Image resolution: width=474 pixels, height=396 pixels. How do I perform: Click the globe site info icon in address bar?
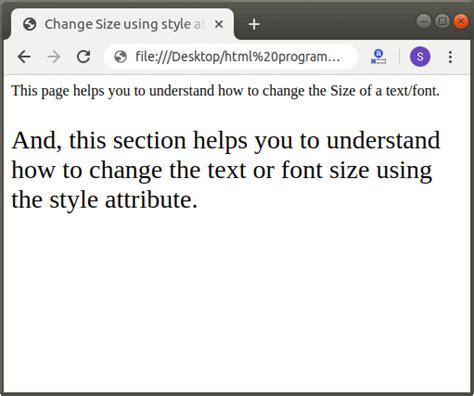click(x=120, y=57)
